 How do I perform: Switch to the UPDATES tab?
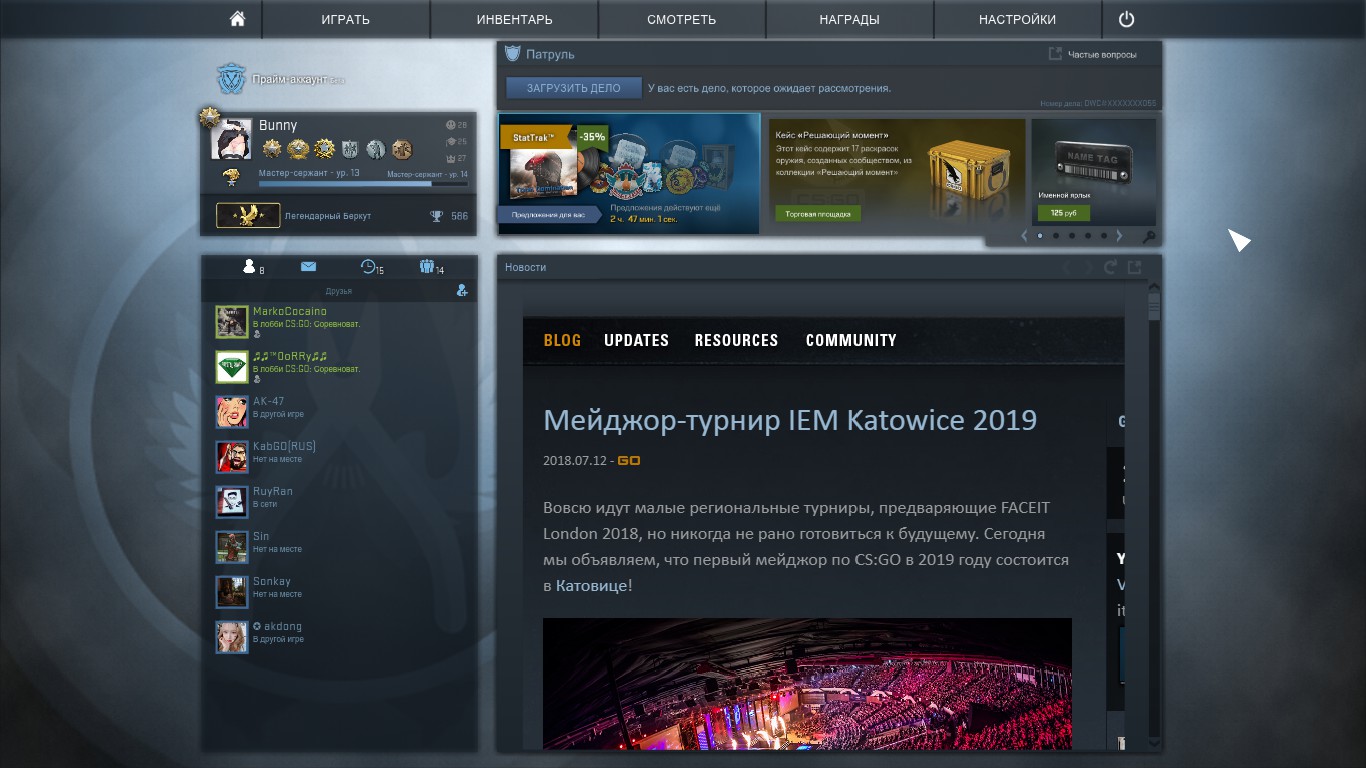point(636,340)
